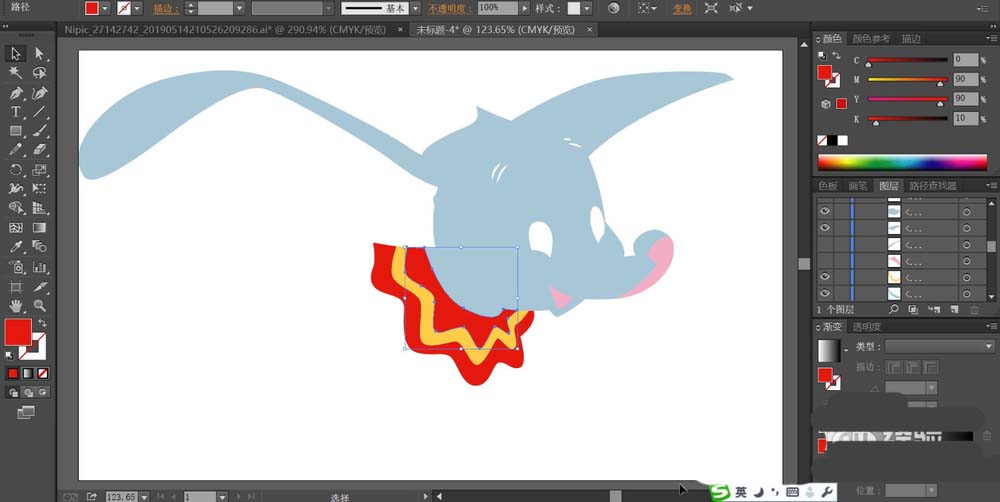
Task: Select the Type tool
Action: click(x=16, y=112)
